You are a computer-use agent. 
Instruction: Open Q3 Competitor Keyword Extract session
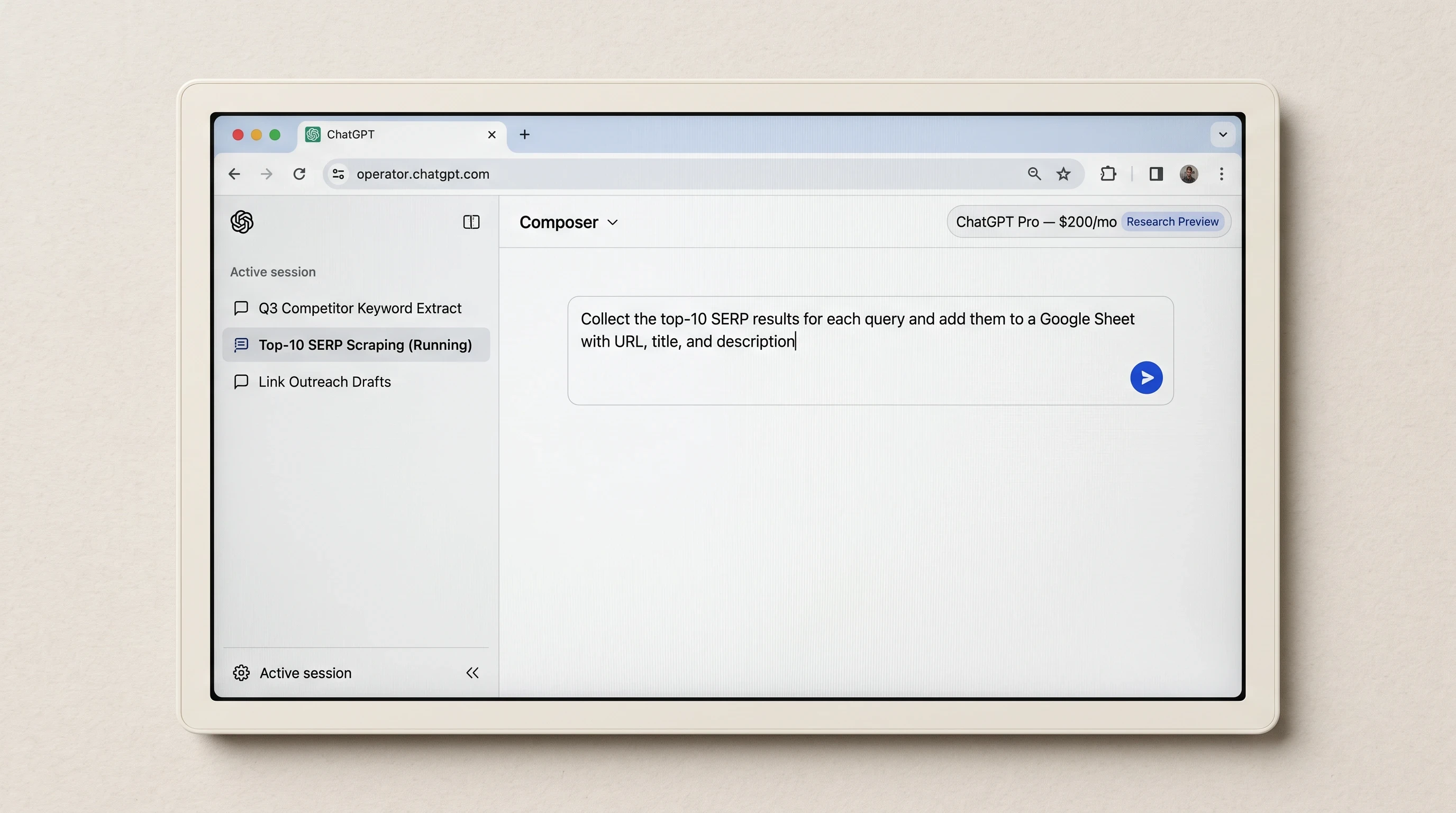tap(356, 308)
